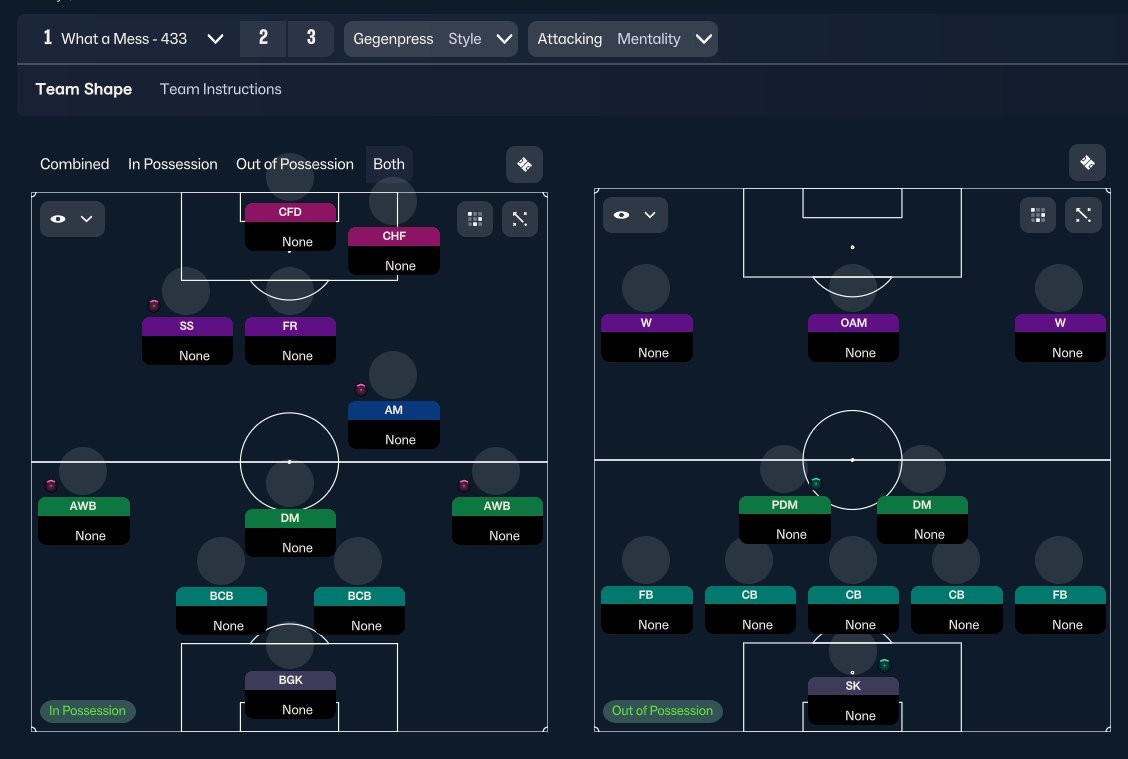Select the CHF forward position card

(394, 250)
